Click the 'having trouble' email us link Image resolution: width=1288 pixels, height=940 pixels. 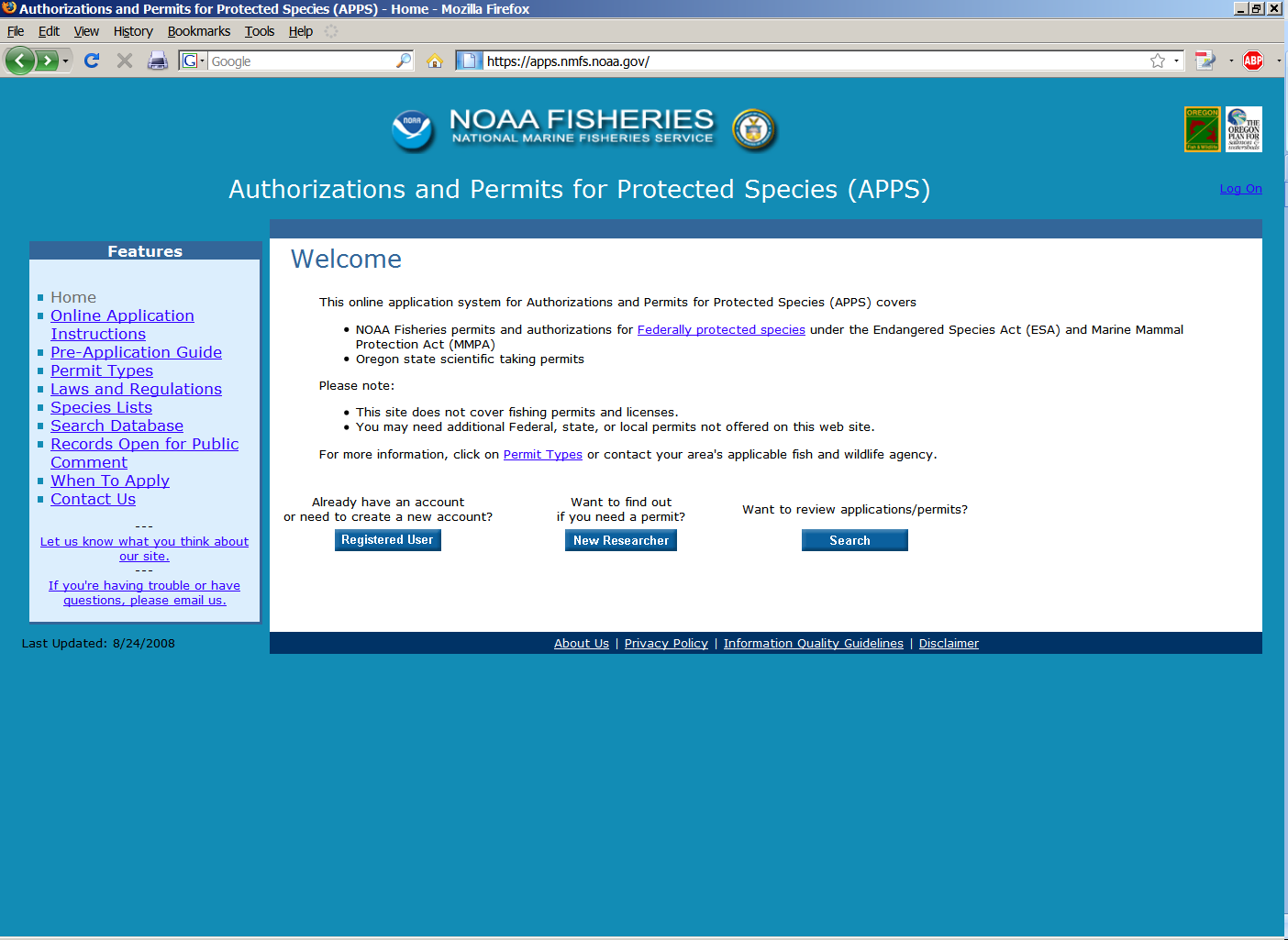(144, 593)
